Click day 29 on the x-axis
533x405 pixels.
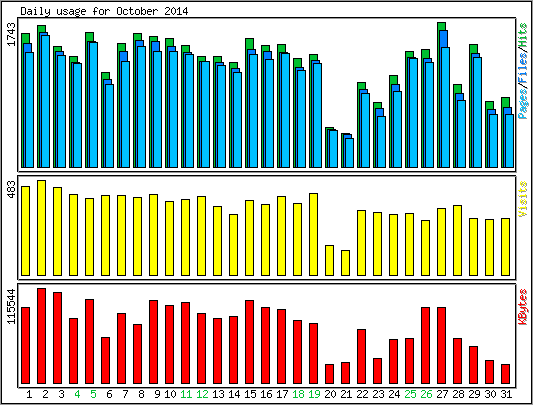[x=474, y=394]
